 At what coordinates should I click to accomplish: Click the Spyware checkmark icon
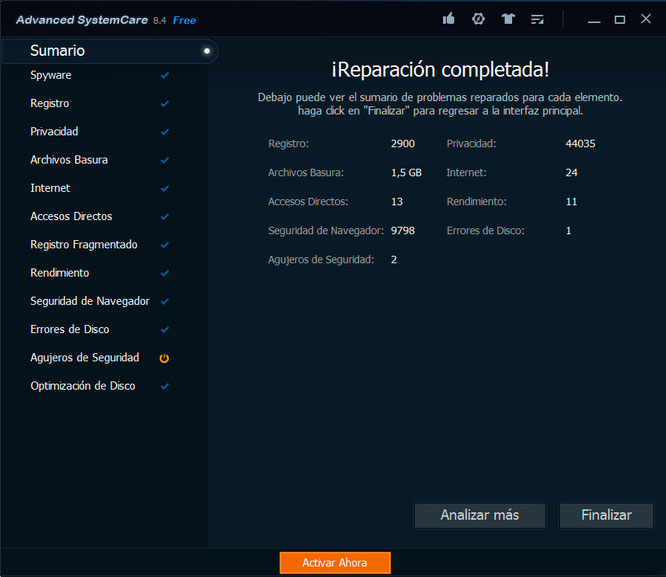pos(165,75)
